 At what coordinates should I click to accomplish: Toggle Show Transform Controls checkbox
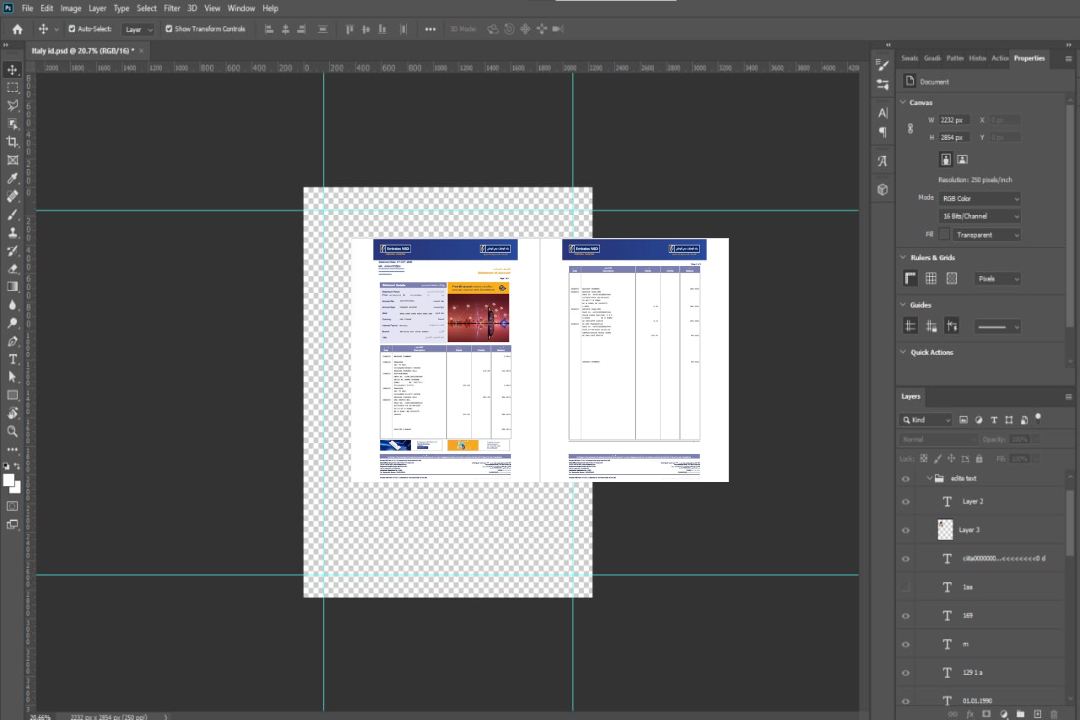[x=169, y=29]
